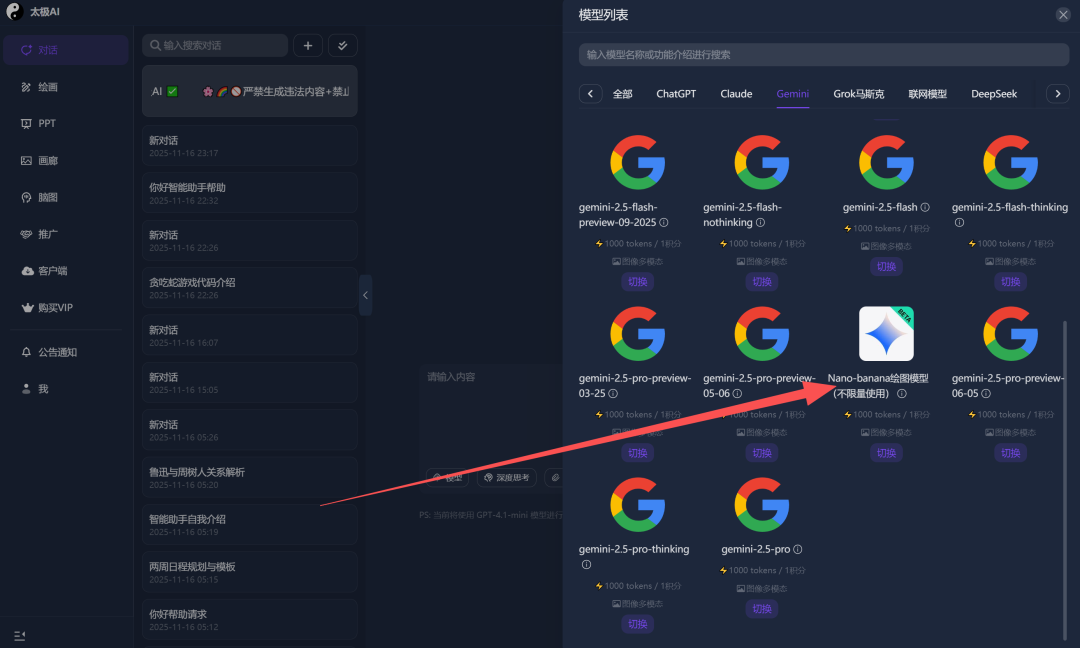Switch to gemini-2.5-flash-preview-09-2025 via 切换

point(638,282)
